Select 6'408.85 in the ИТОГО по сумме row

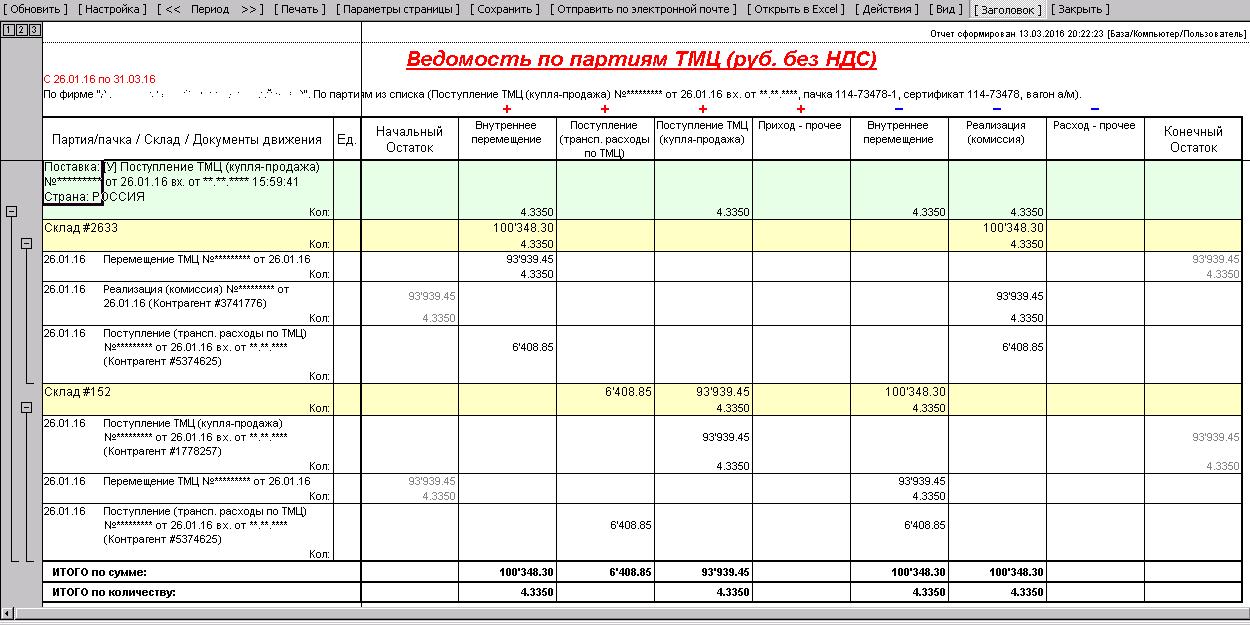point(628,572)
